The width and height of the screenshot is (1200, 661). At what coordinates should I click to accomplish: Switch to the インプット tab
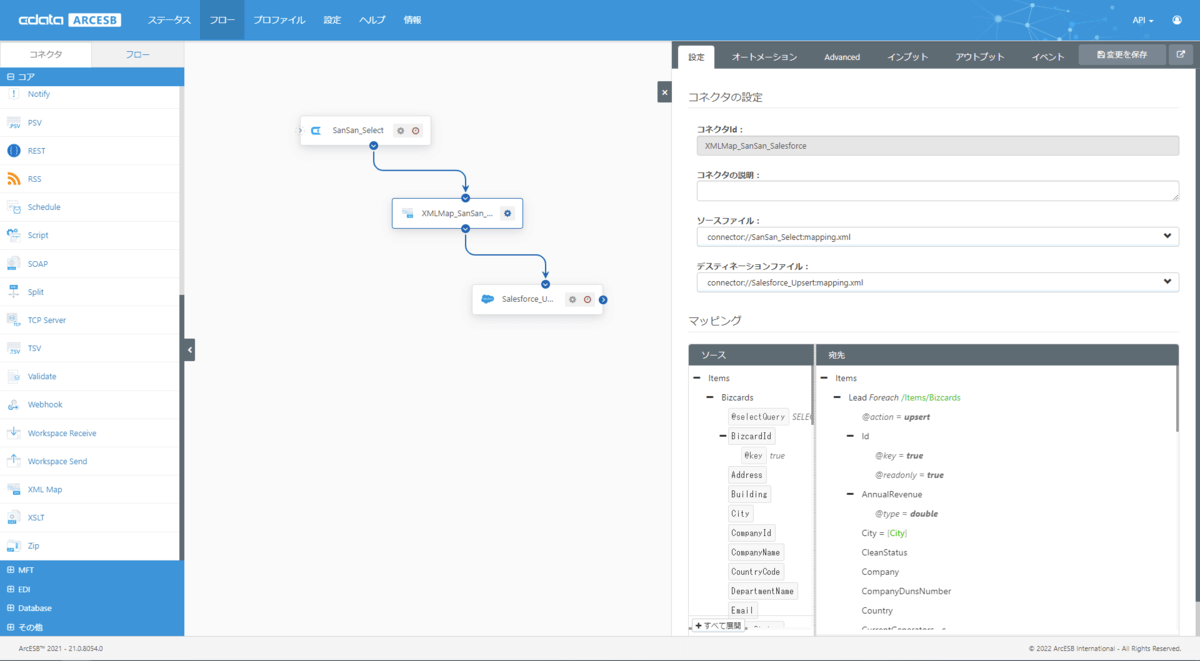click(908, 57)
